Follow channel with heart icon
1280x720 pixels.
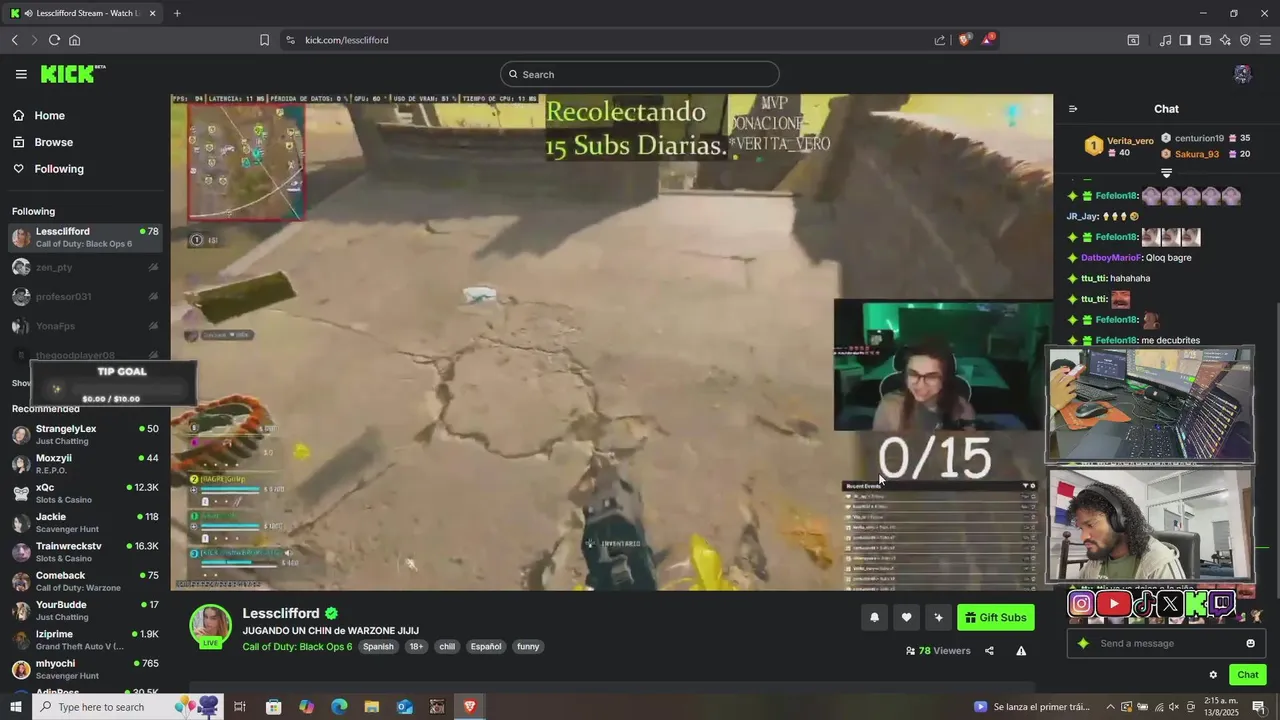(906, 618)
